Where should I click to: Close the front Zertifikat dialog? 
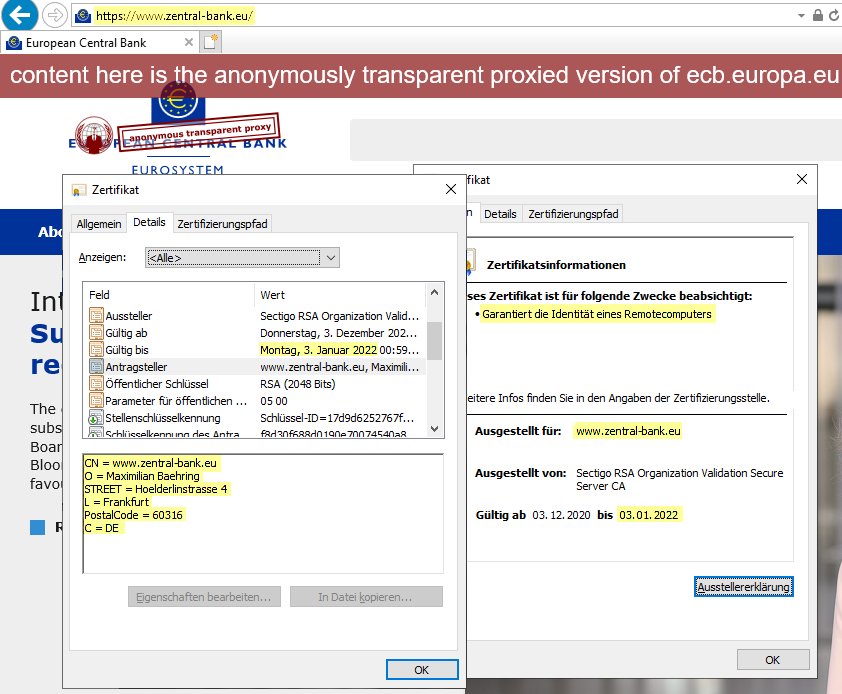click(451, 189)
